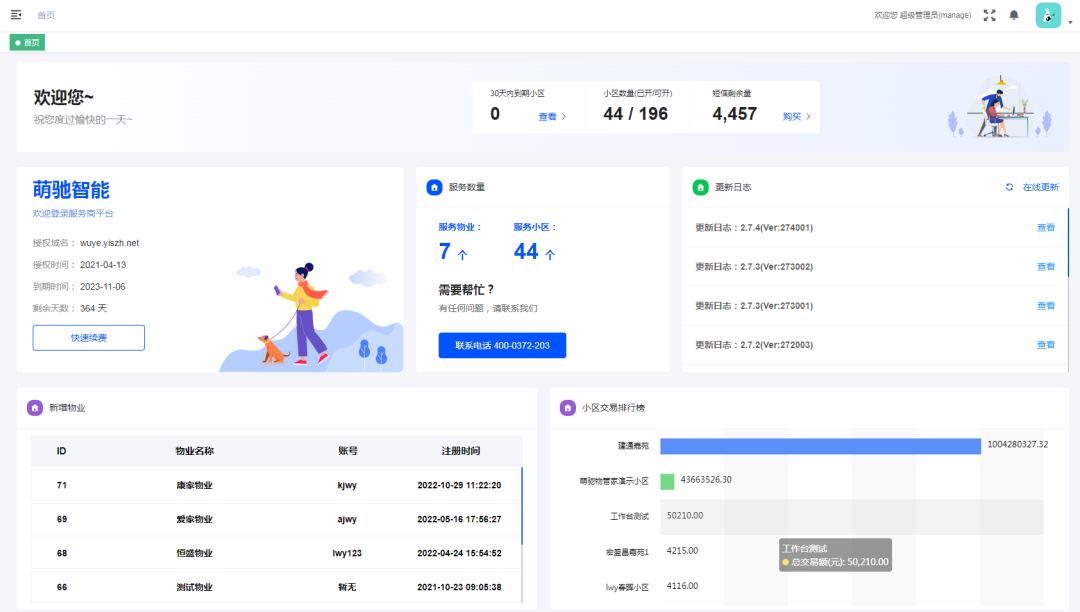This screenshot has height=612, width=1080.
Task: Click the 服务数量 home icon
Action: click(x=434, y=187)
